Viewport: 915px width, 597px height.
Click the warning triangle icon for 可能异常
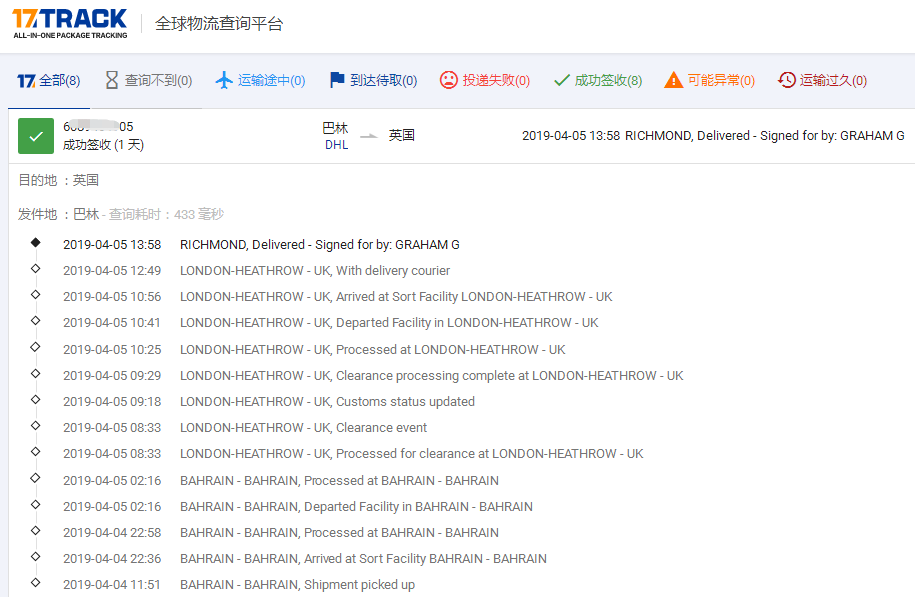tap(674, 79)
